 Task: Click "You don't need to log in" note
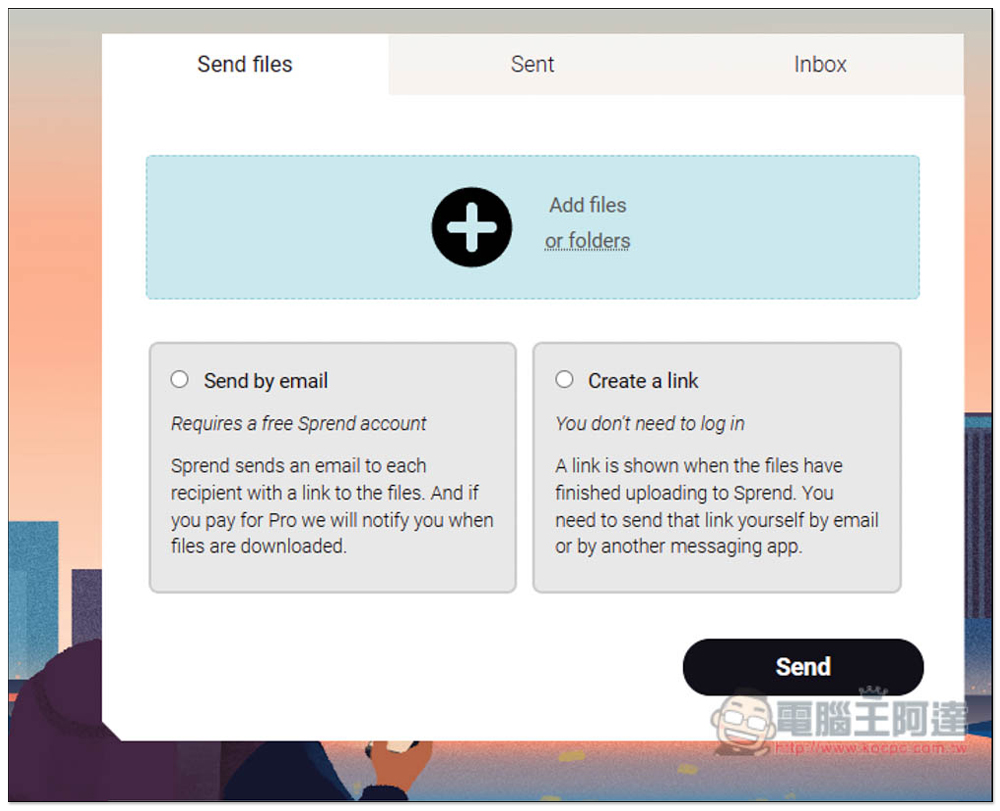(650, 423)
